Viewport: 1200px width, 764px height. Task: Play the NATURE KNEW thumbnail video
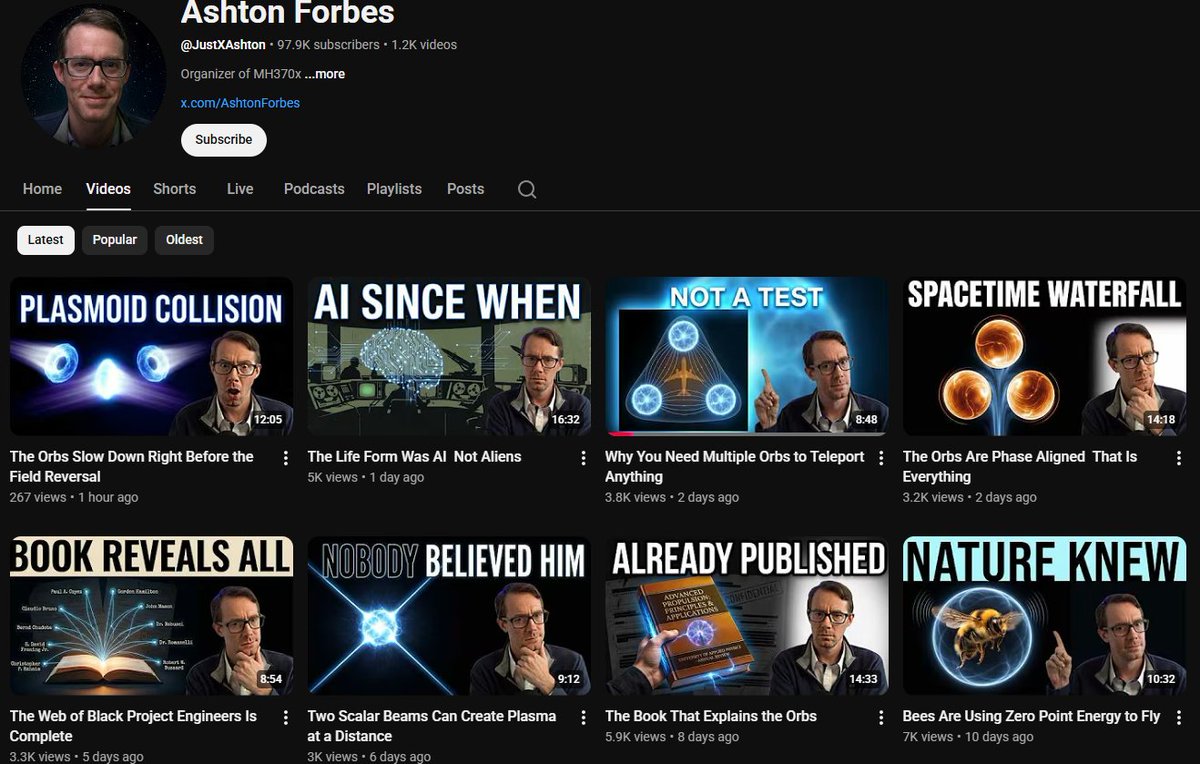point(1045,616)
